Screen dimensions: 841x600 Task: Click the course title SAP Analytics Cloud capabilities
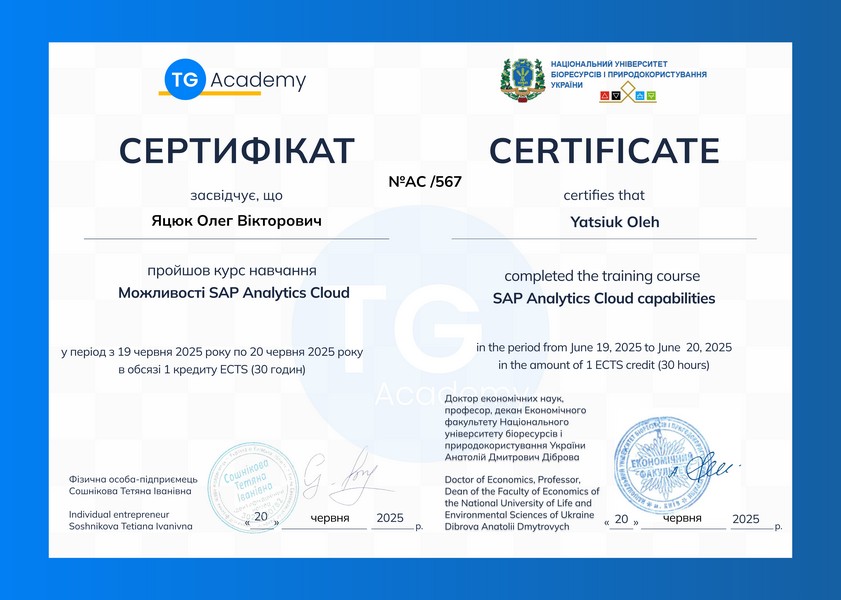pyautogui.click(x=604, y=298)
